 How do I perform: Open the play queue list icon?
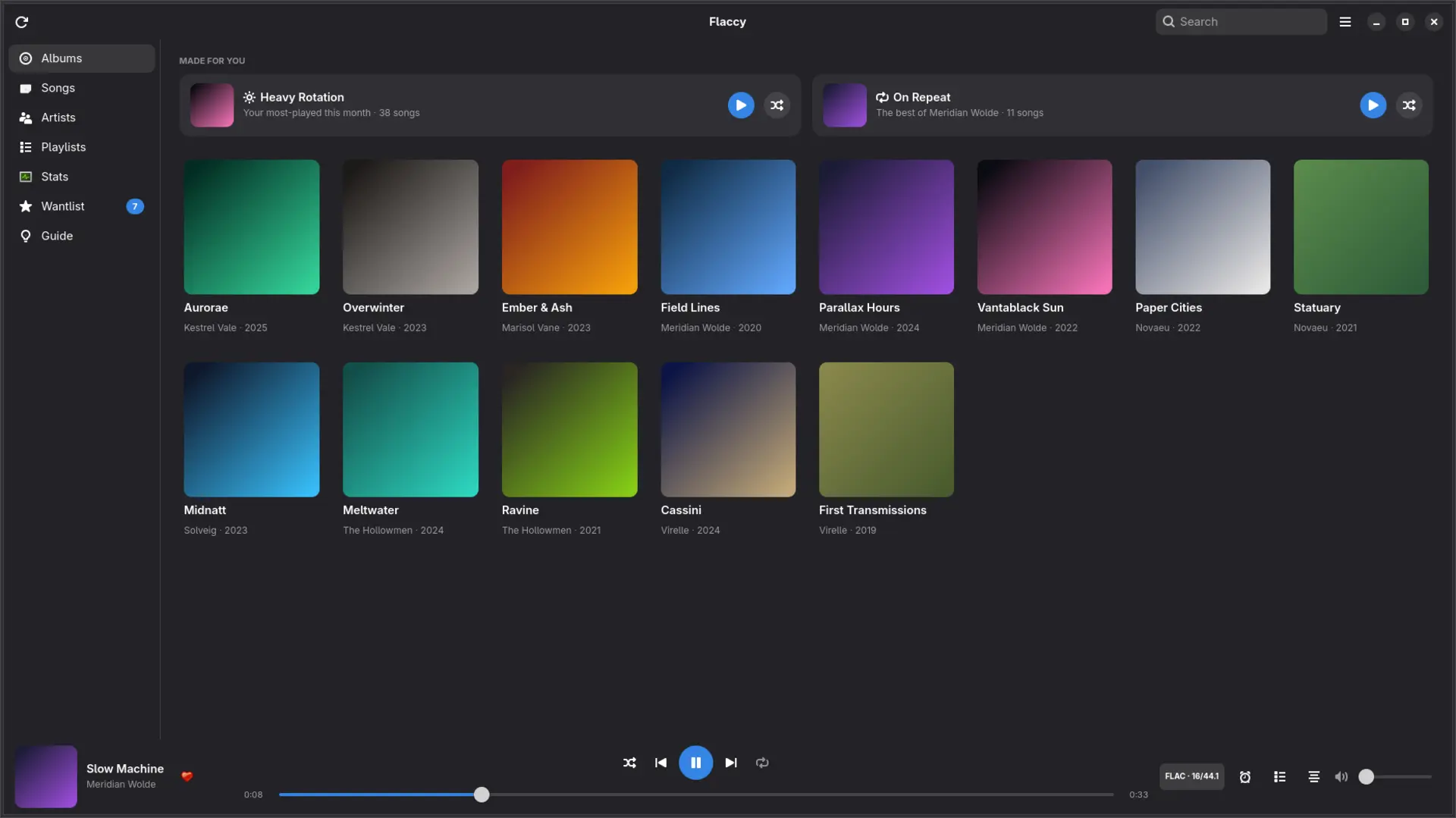point(1280,777)
